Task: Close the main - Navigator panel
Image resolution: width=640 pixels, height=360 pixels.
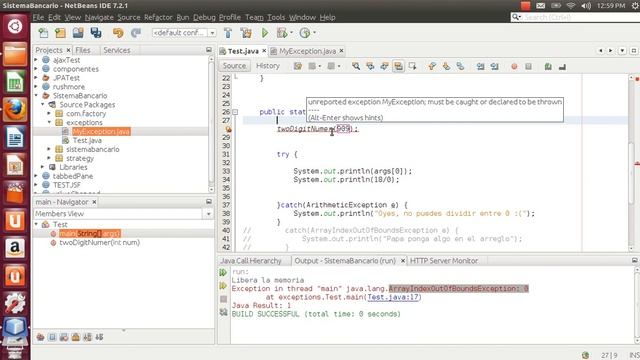Action: (94, 202)
